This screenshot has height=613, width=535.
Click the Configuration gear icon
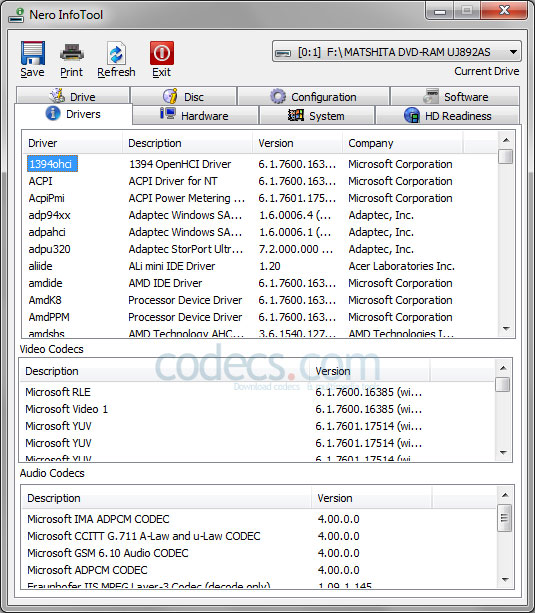[278, 96]
